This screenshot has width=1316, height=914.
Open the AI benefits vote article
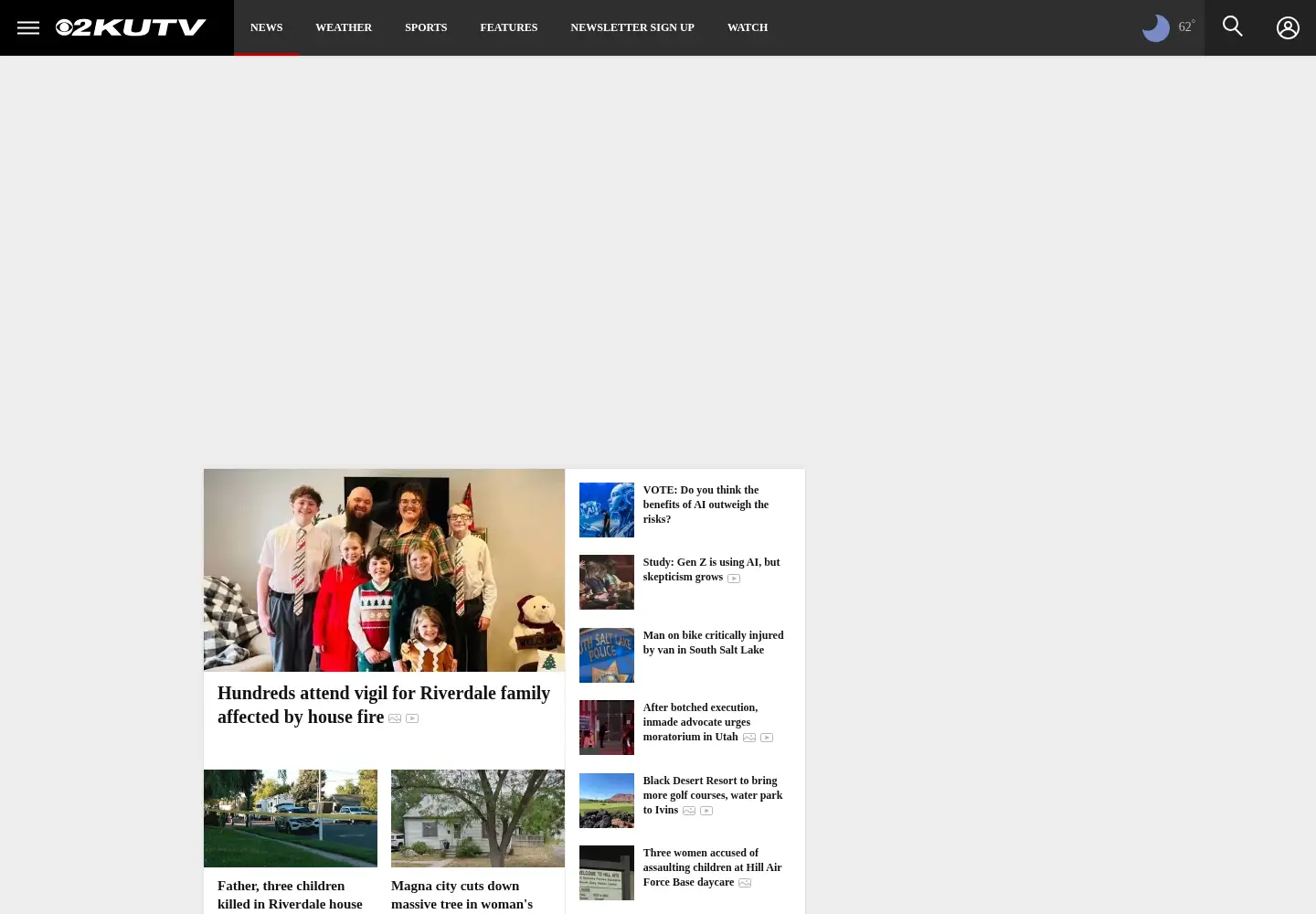(x=706, y=505)
